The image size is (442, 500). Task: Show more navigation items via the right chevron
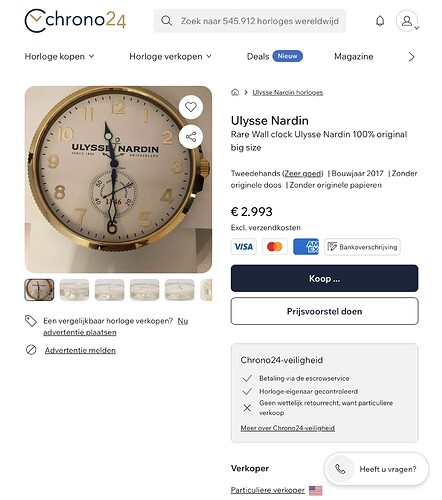click(411, 57)
